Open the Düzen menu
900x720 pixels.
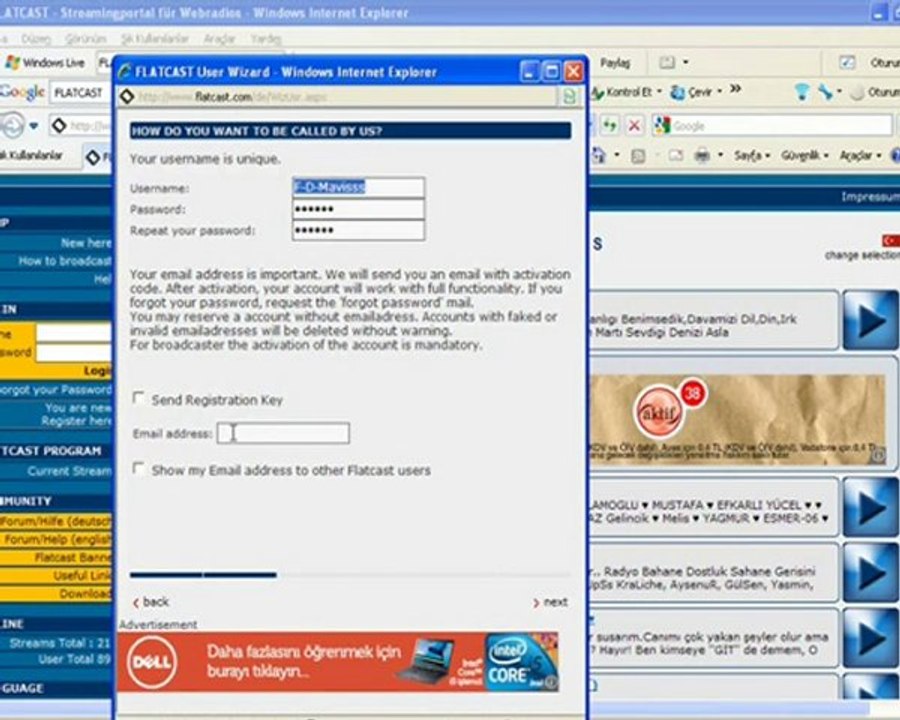36,38
